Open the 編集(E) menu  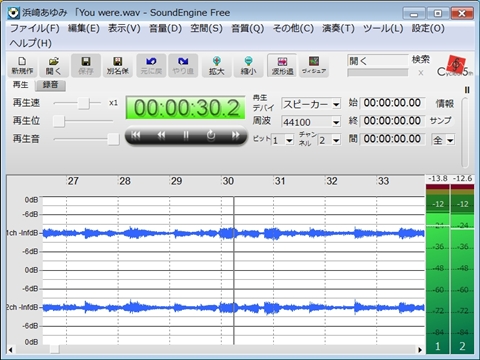84,28
